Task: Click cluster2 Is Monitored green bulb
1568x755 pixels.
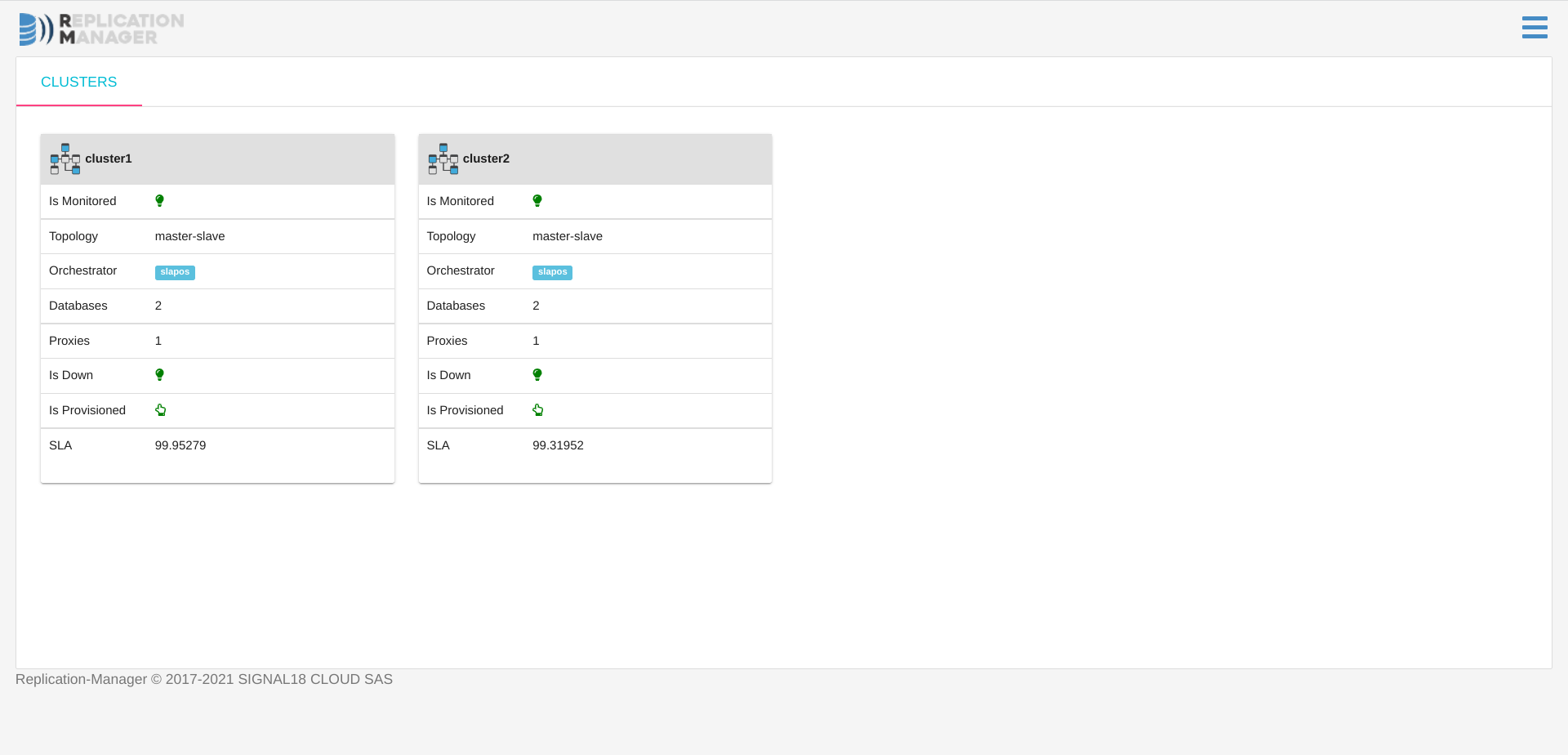Action: pos(537,201)
